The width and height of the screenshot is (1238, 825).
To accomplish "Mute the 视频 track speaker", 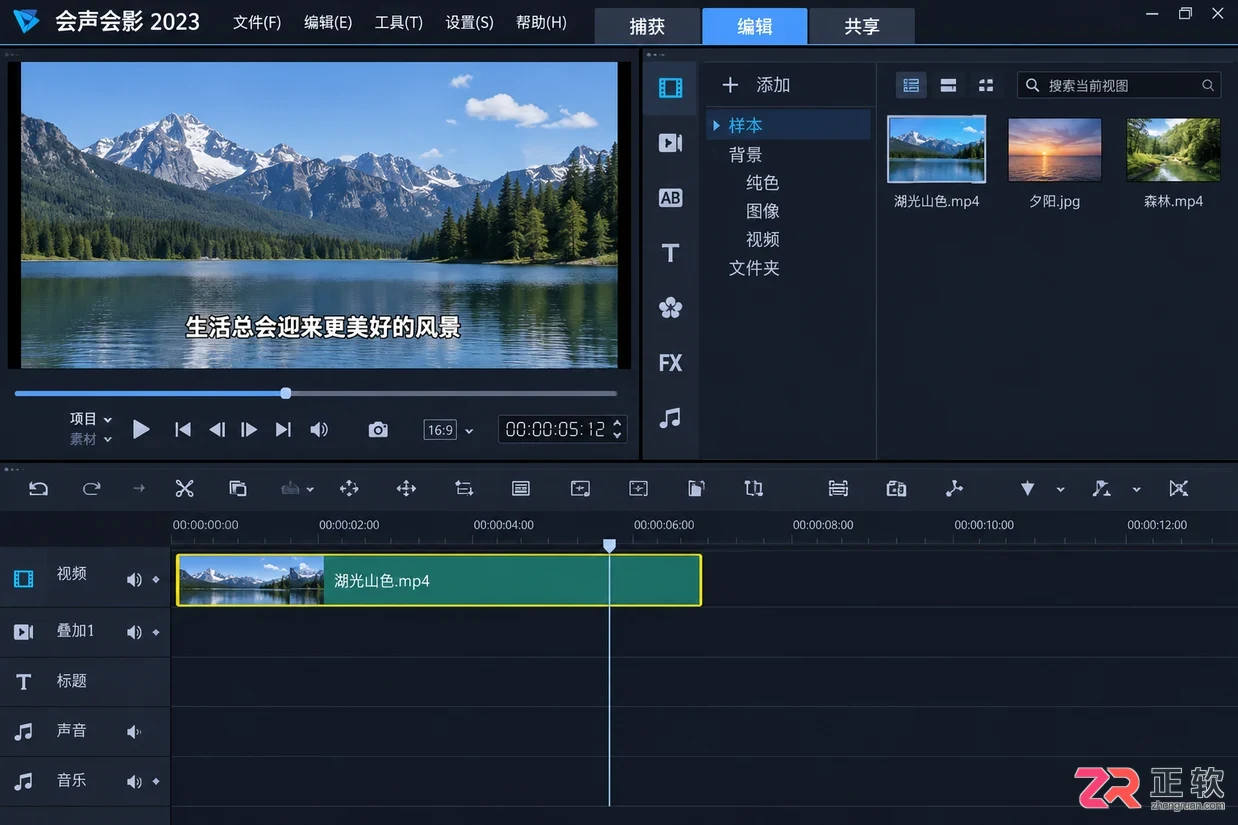I will click(x=134, y=579).
